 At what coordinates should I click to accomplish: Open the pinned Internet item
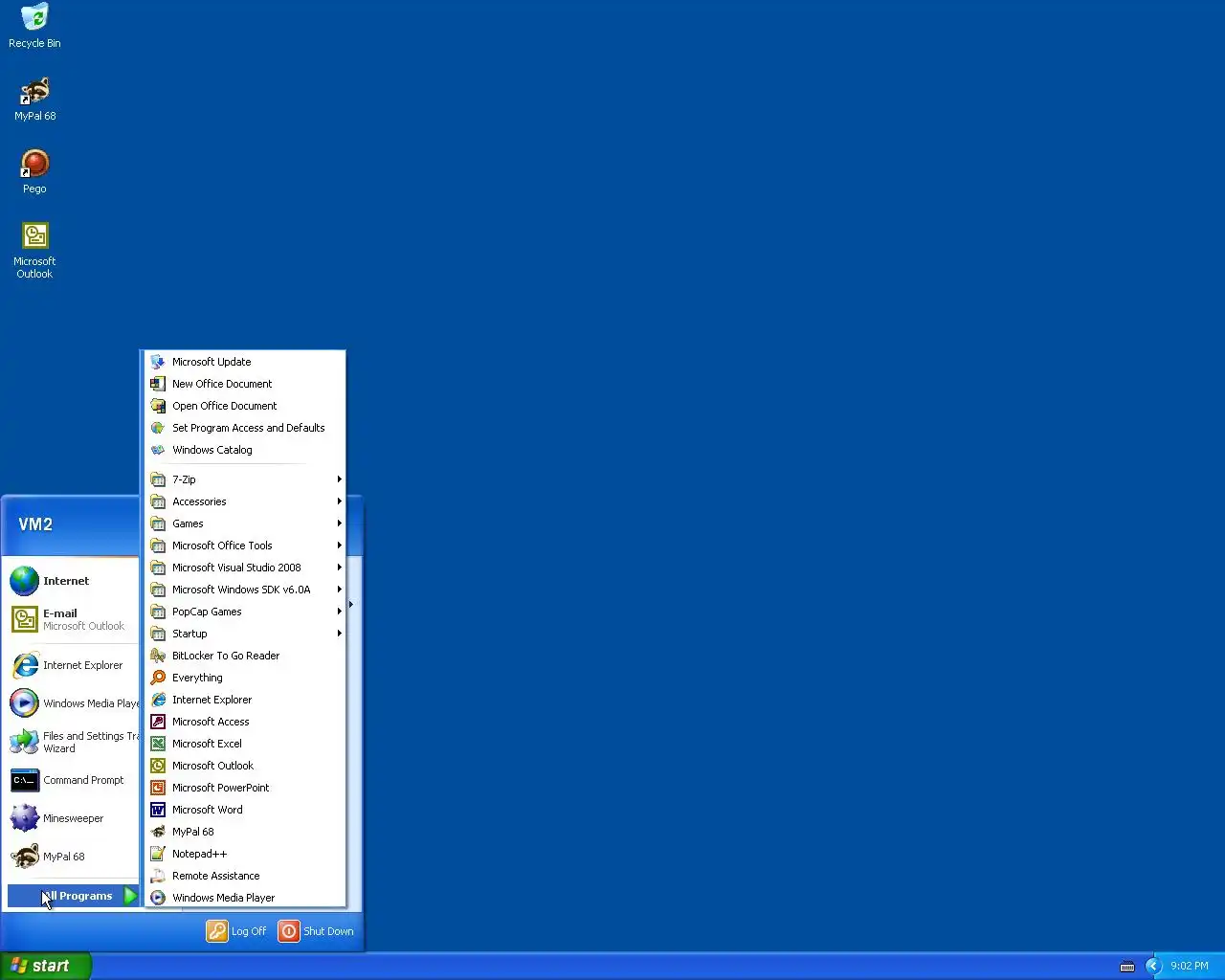point(73,581)
